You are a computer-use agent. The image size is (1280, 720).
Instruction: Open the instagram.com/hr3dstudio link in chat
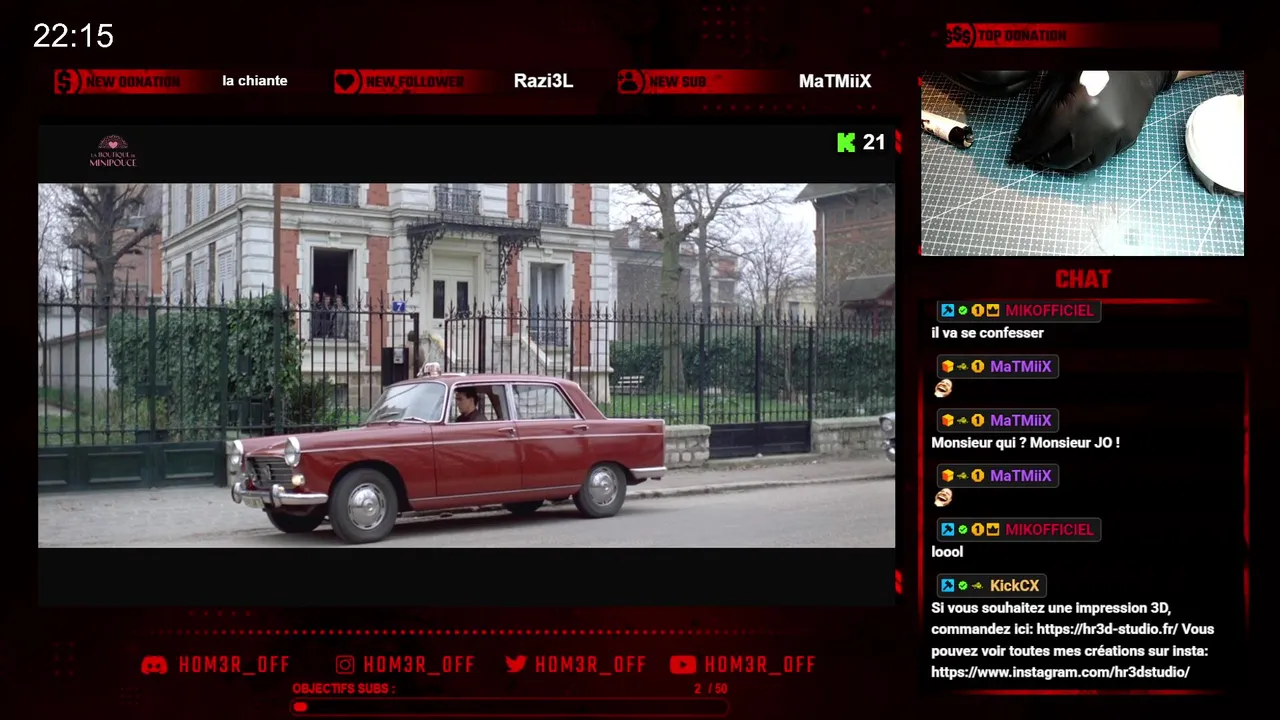[1060, 673]
